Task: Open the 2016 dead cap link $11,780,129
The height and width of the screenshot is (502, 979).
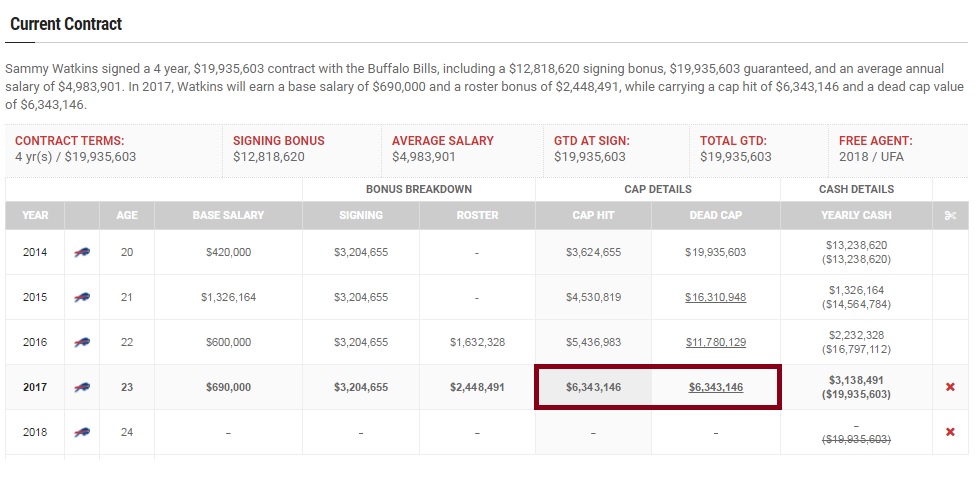Action: click(716, 342)
